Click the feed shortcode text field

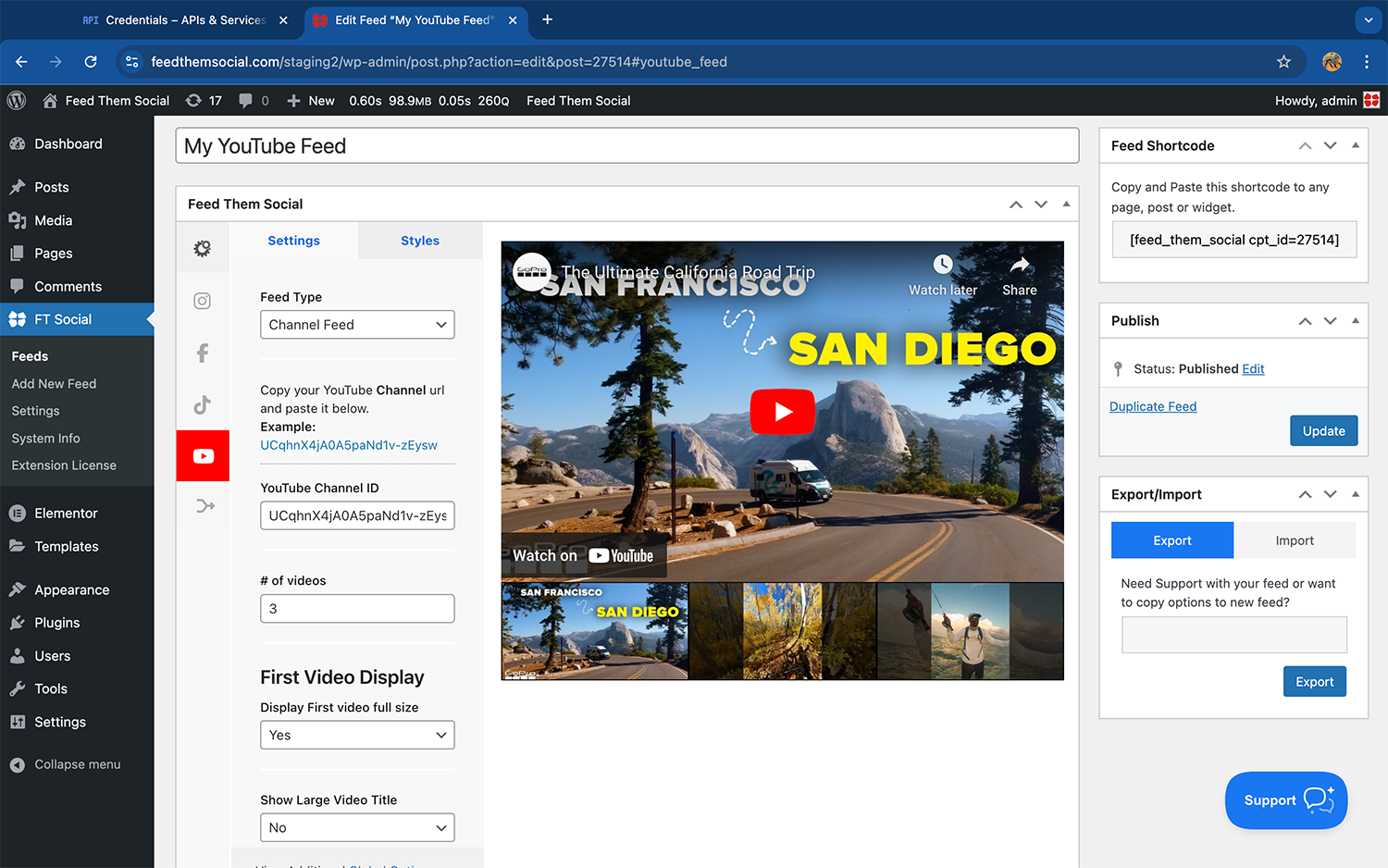tap(1234, 240)
